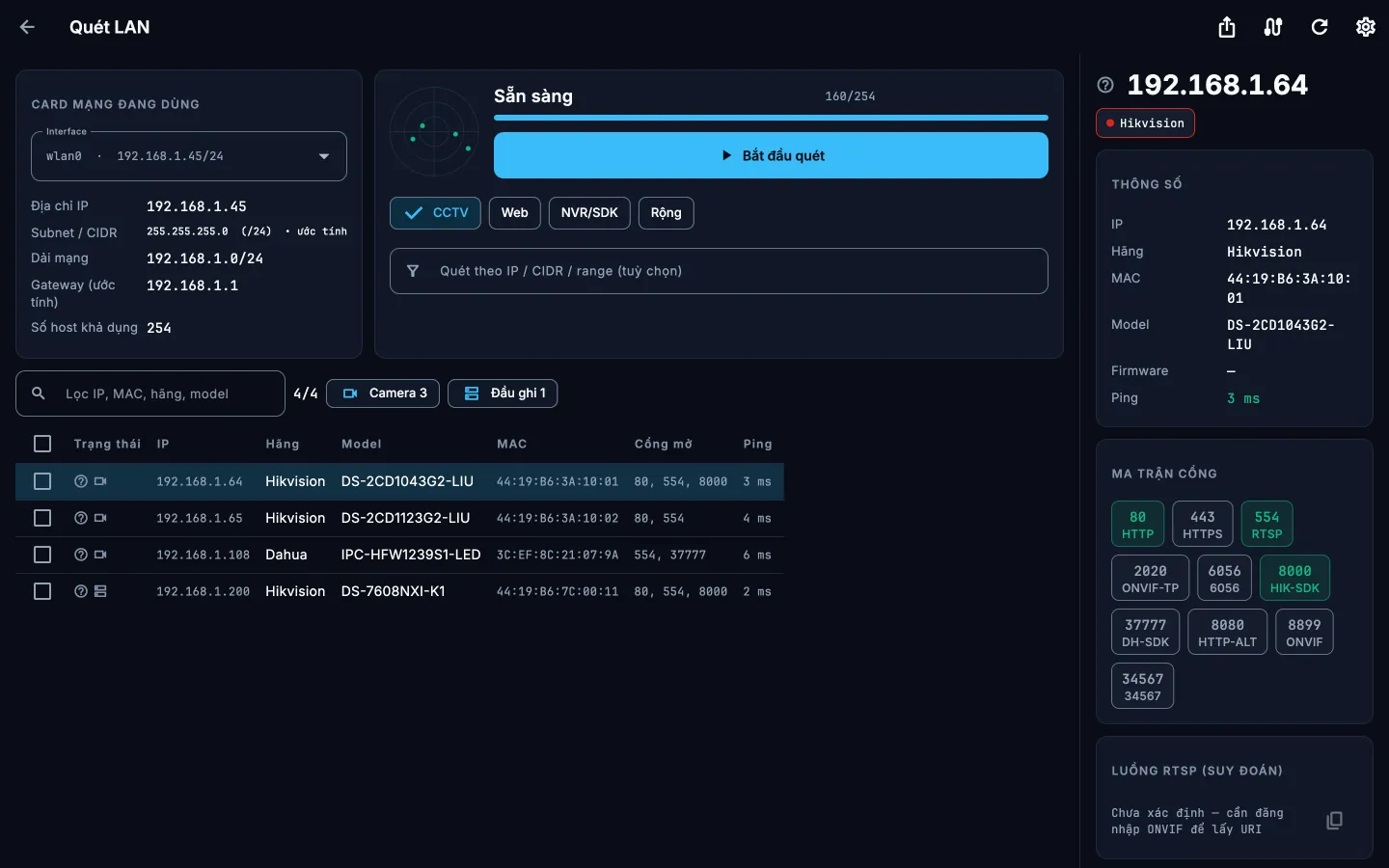Click the camera icon in 192.168.1.64 row
This screenshot has width=1389, height=868.
pyautogui.click(x=100, y=481)
